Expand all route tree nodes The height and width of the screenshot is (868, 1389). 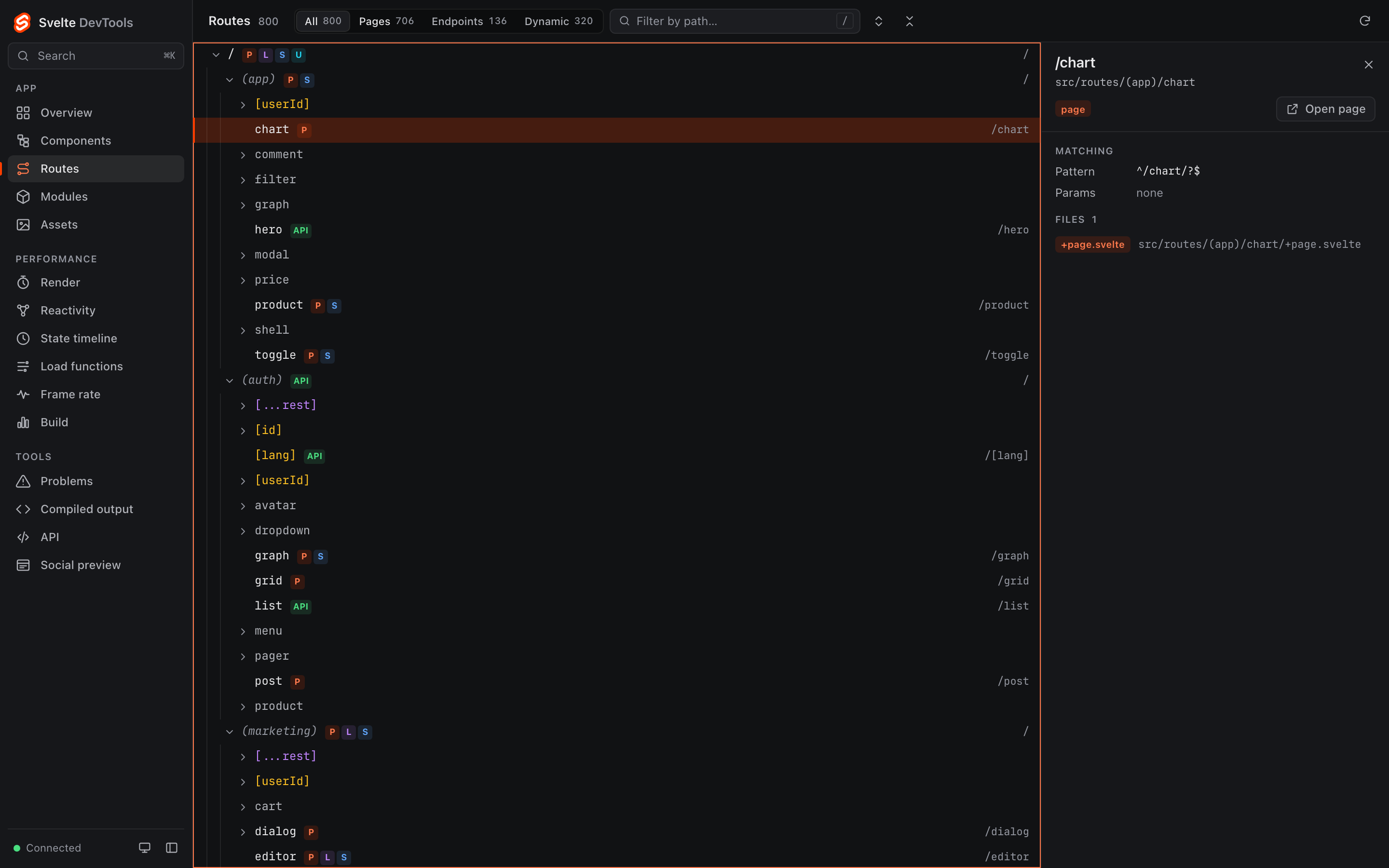(878, 21)
